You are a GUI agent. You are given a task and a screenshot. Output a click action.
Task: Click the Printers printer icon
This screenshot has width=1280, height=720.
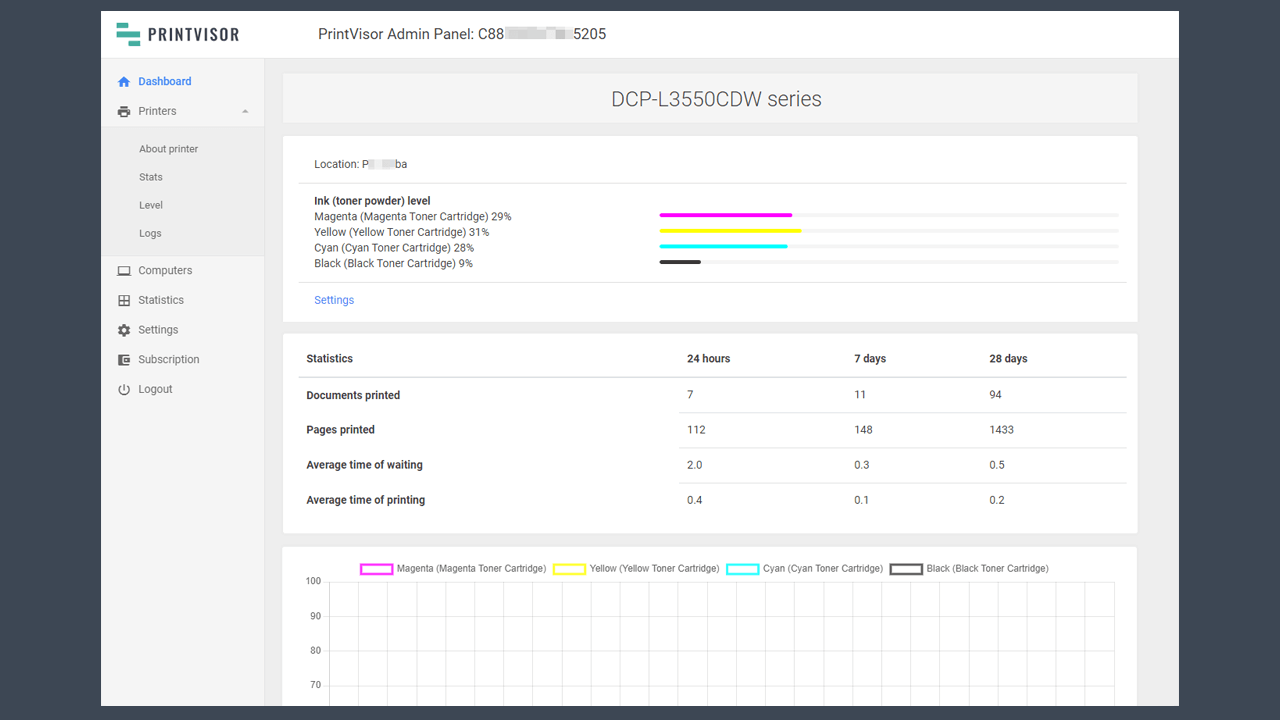tap(124, 112)
